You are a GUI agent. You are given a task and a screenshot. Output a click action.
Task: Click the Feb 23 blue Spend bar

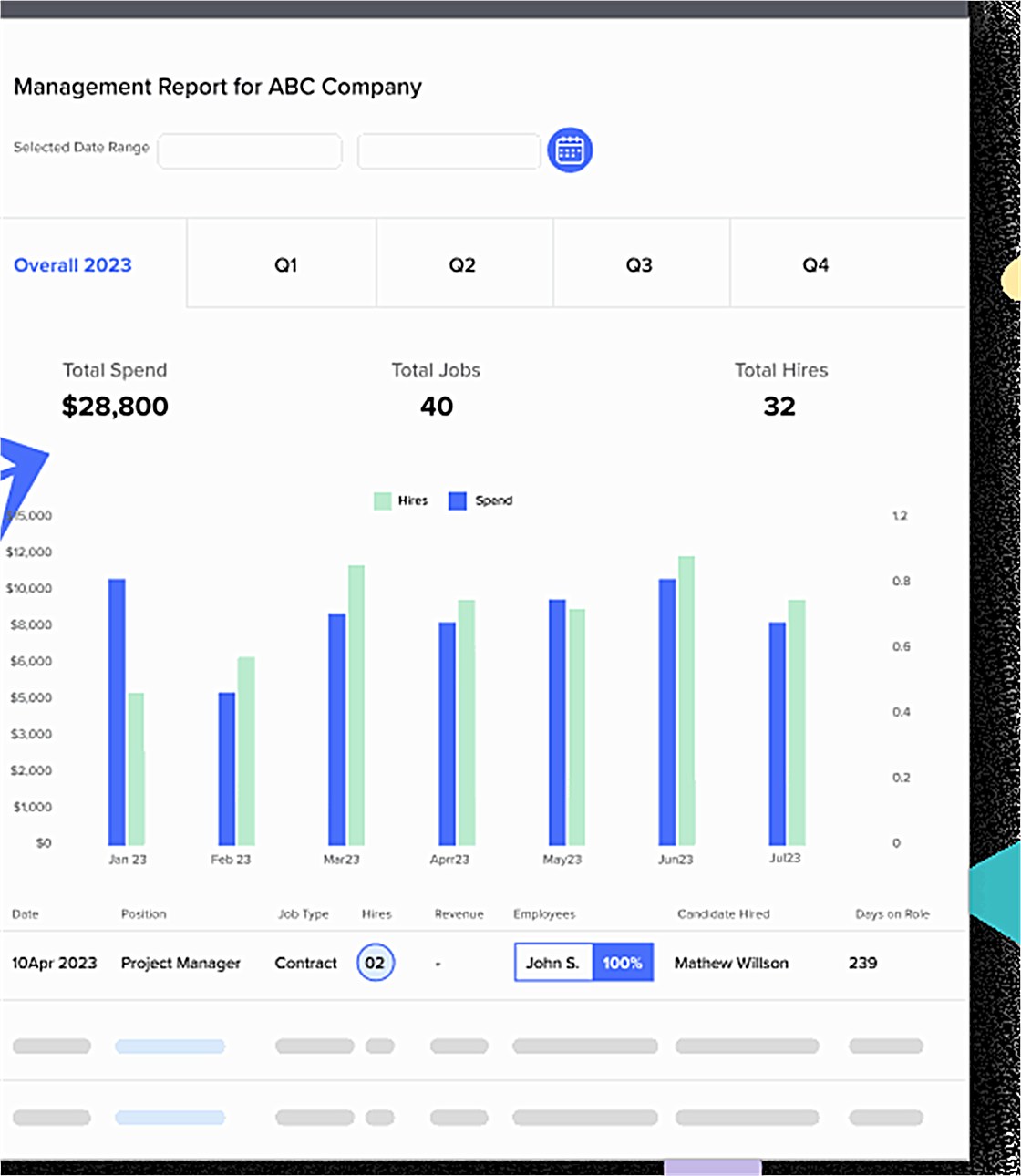tap(227, 769)
